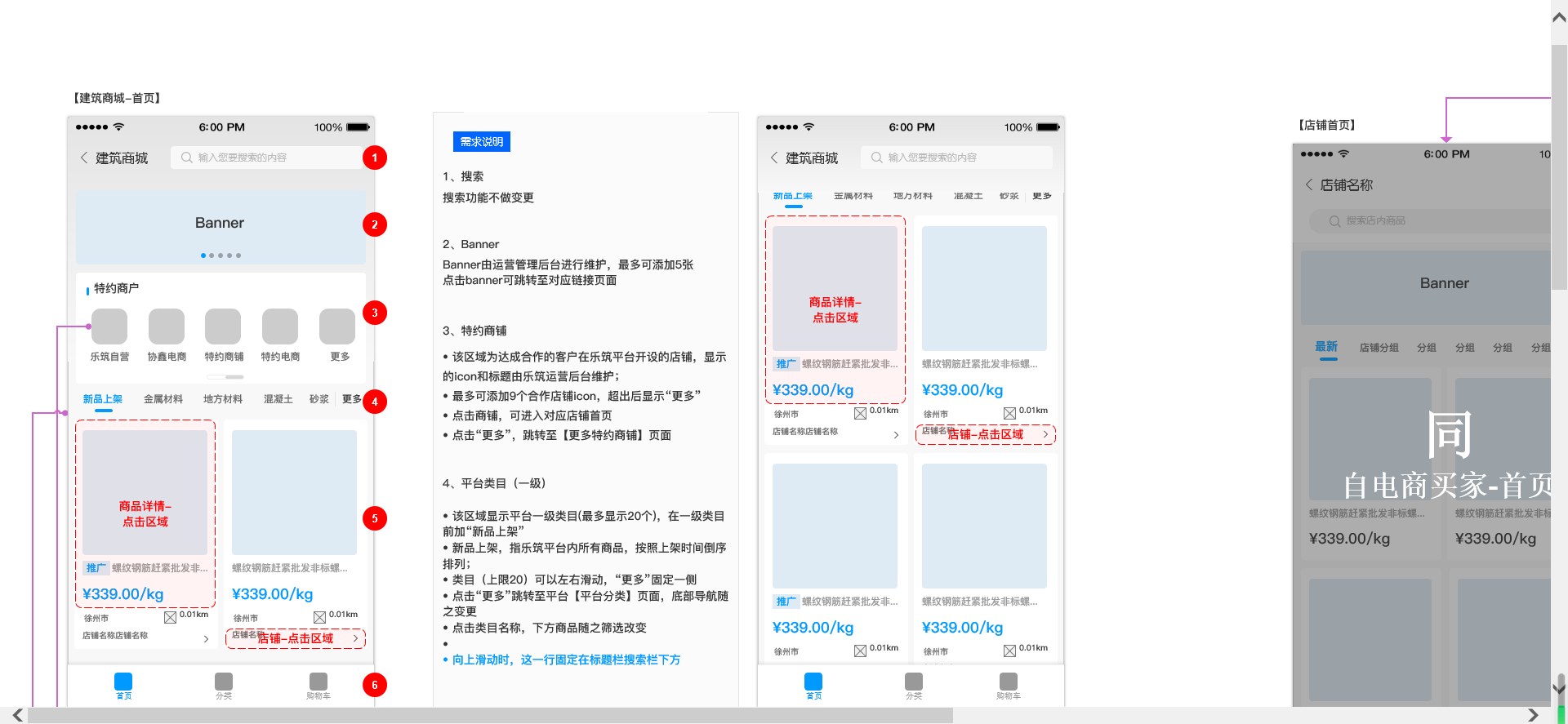Select 砂浆 tab in first mockup
Image resolution: width=1568 pixels, height=724 pixels.
tap(319, 399)
